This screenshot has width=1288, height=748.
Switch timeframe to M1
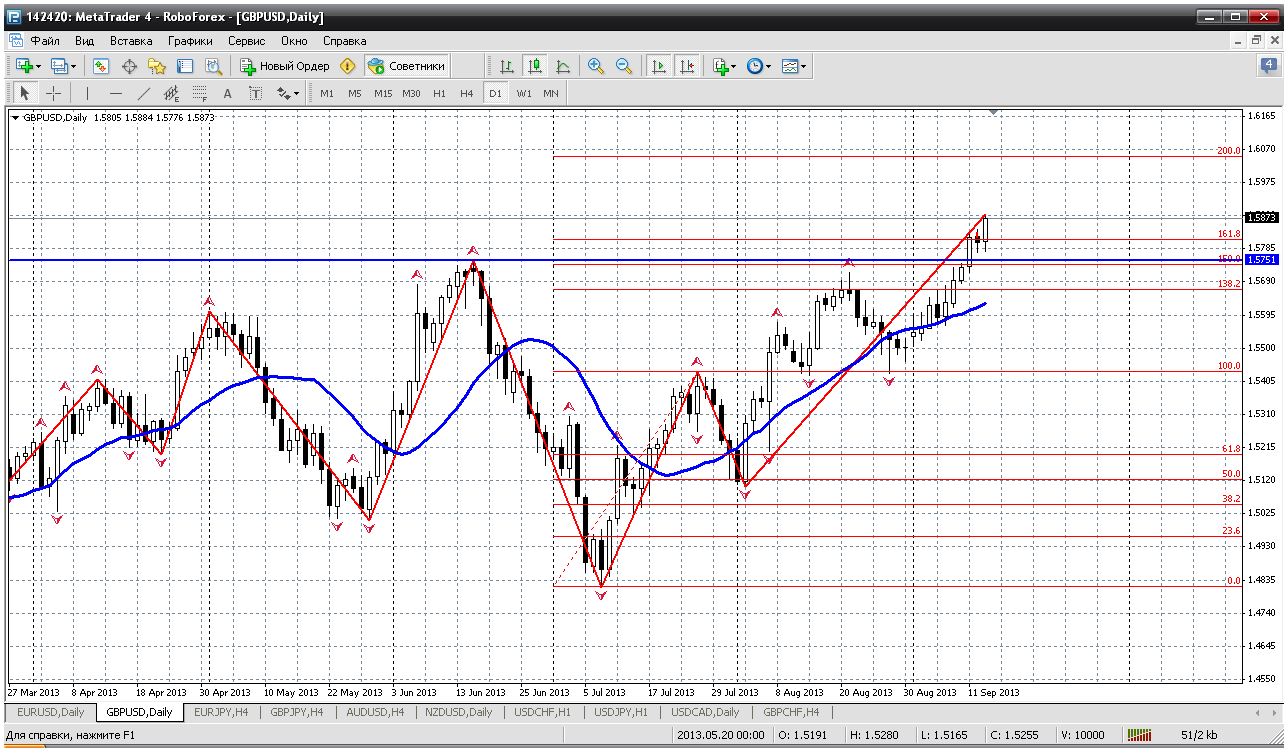[327, 93]
